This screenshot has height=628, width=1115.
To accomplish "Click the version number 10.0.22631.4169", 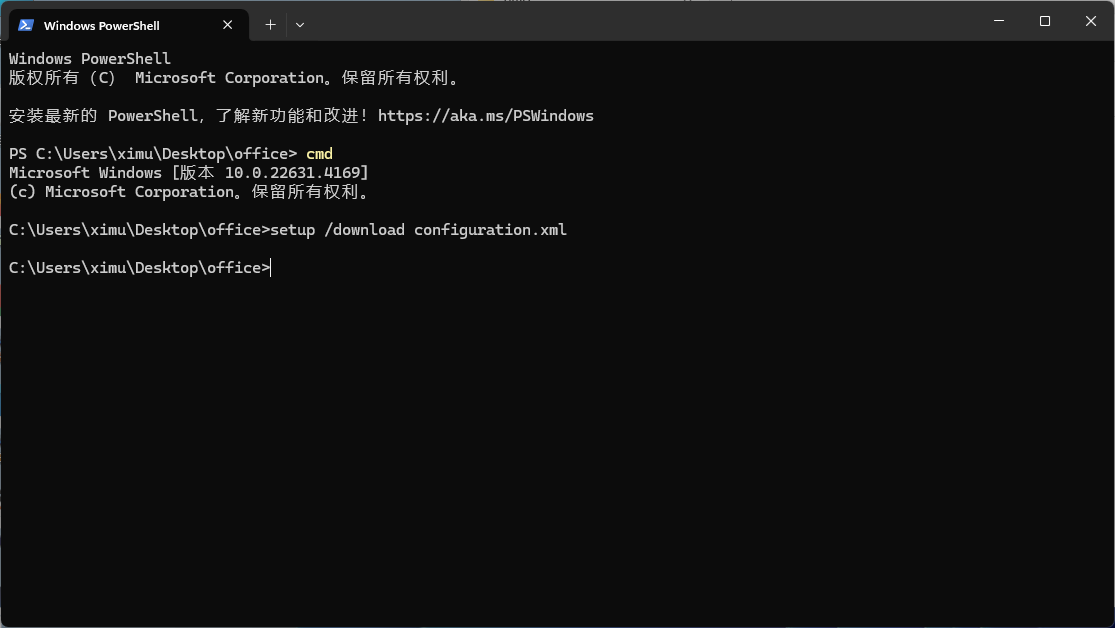I will (x=293, y=173).
